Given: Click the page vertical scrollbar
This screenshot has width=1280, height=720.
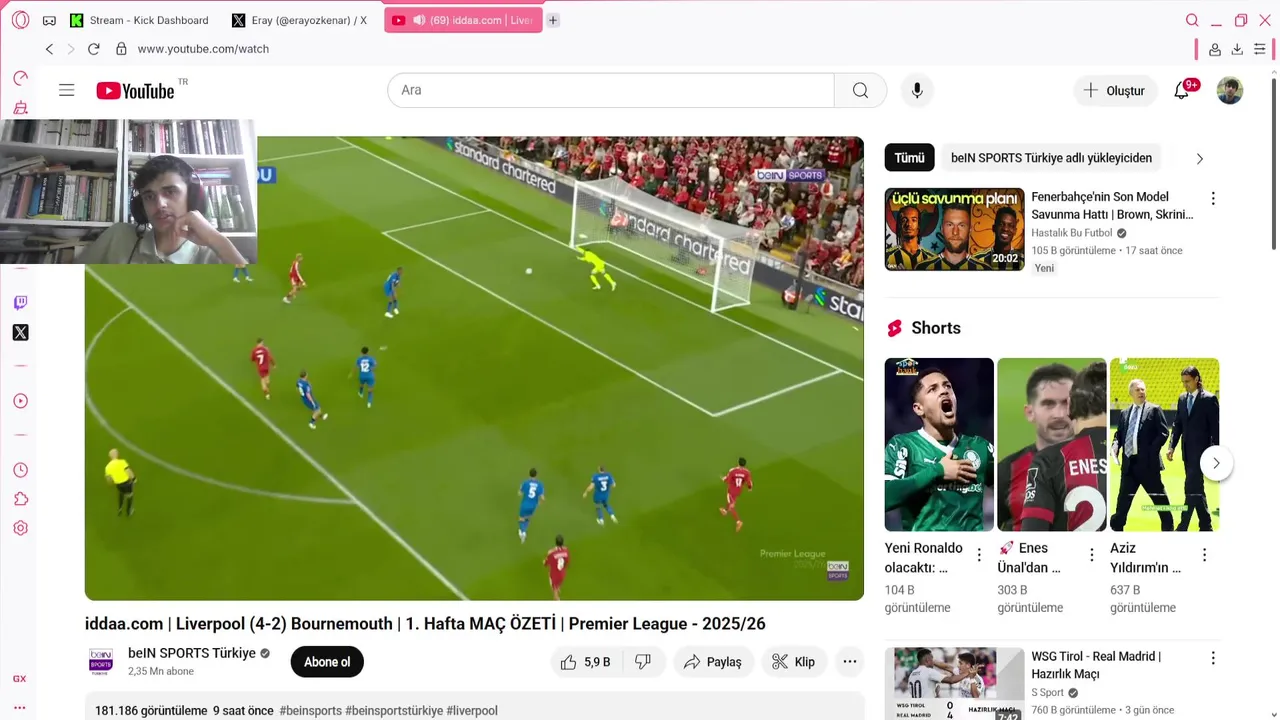Looking at the screenshot, I should (x=1274, y=165).
